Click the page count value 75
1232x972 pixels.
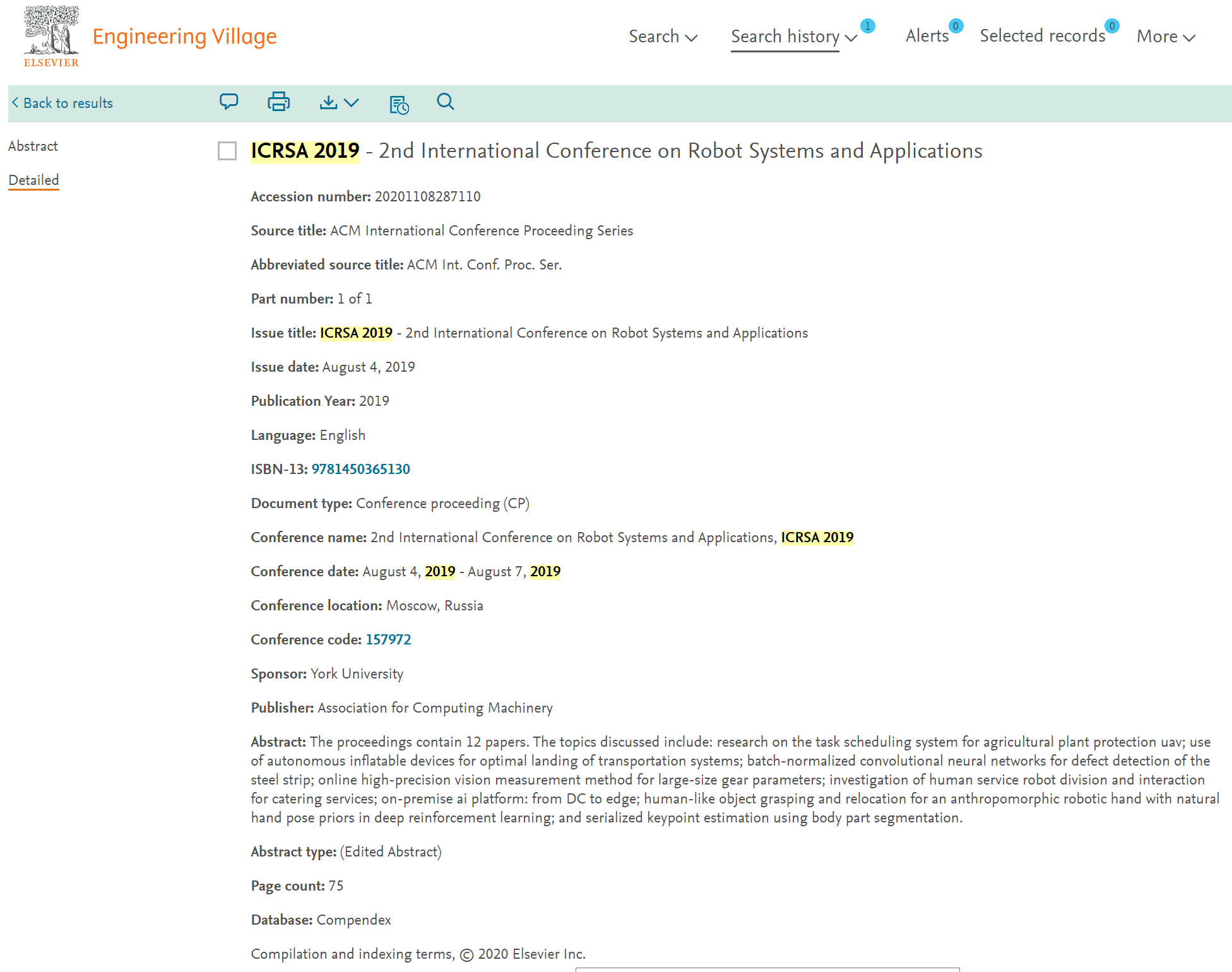pos(336,886)
